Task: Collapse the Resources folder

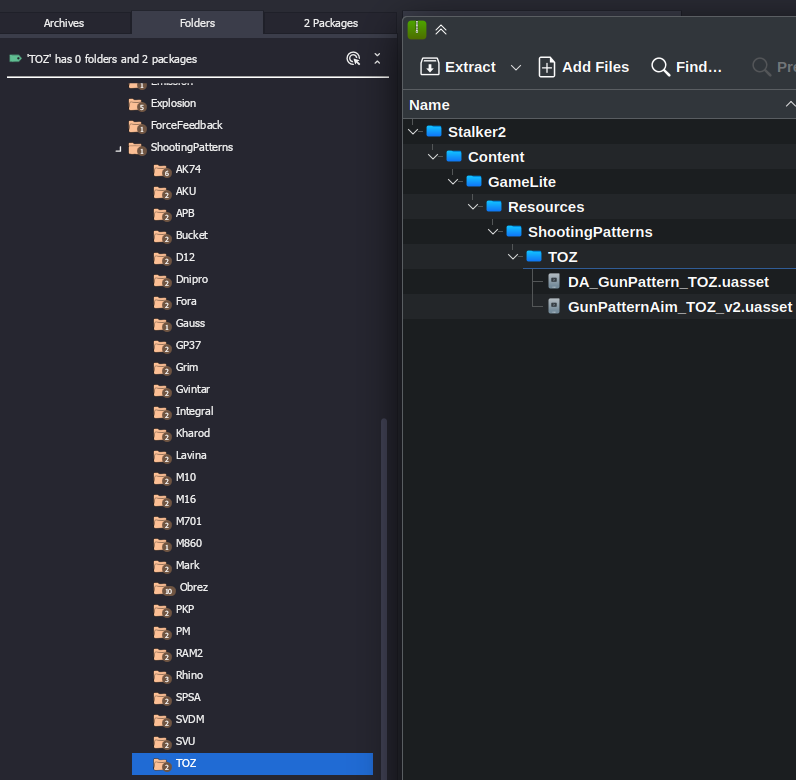Action: tap(473, 207)
